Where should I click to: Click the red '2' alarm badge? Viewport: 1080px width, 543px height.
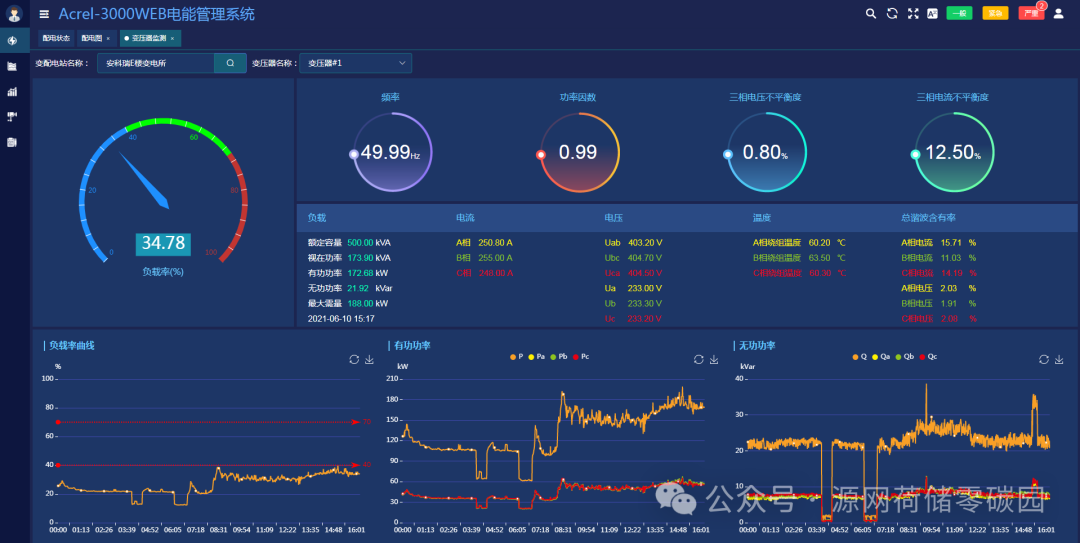point(1041,6)
